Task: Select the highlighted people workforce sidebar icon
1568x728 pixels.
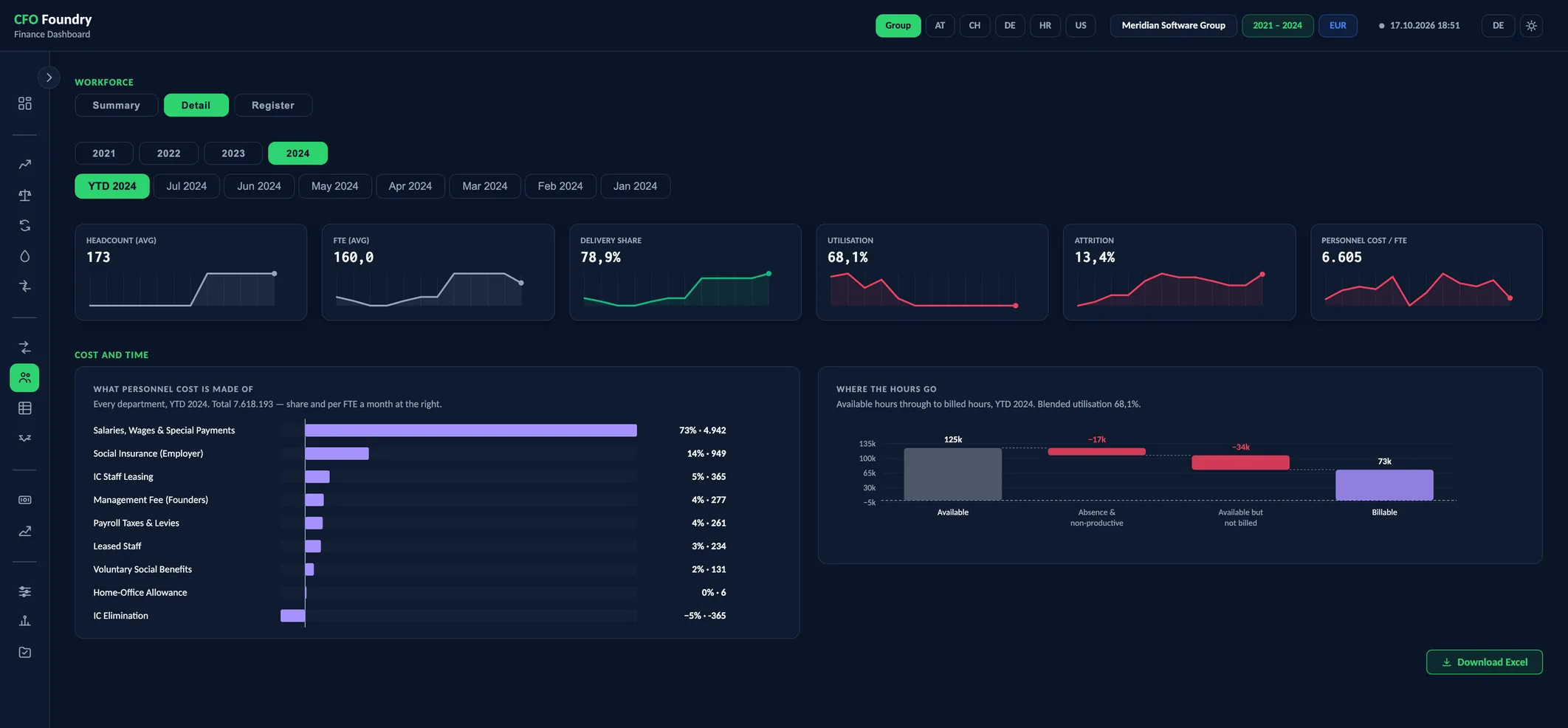Action: pos(24,377)
